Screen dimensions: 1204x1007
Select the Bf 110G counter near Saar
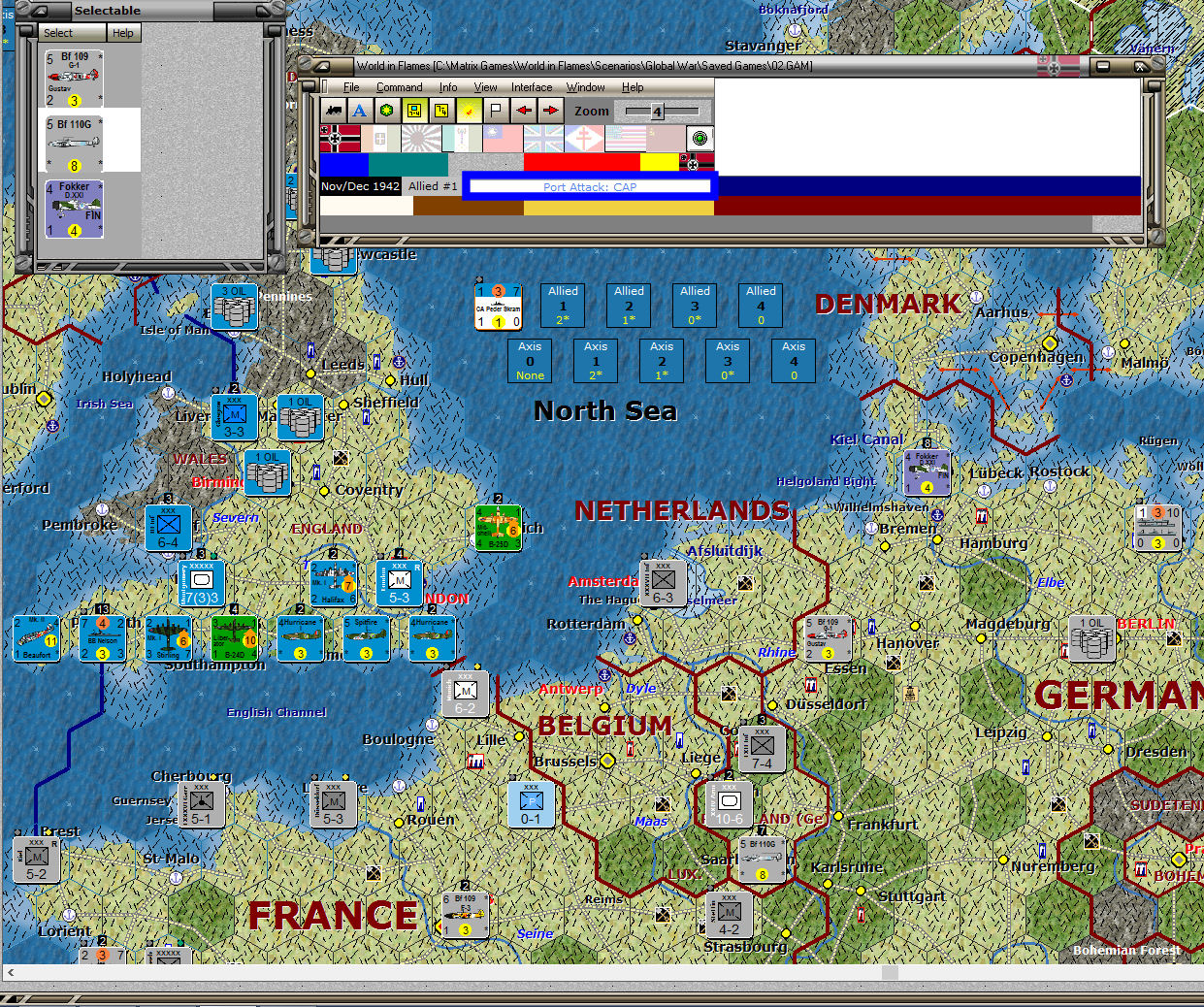point(762,860)
